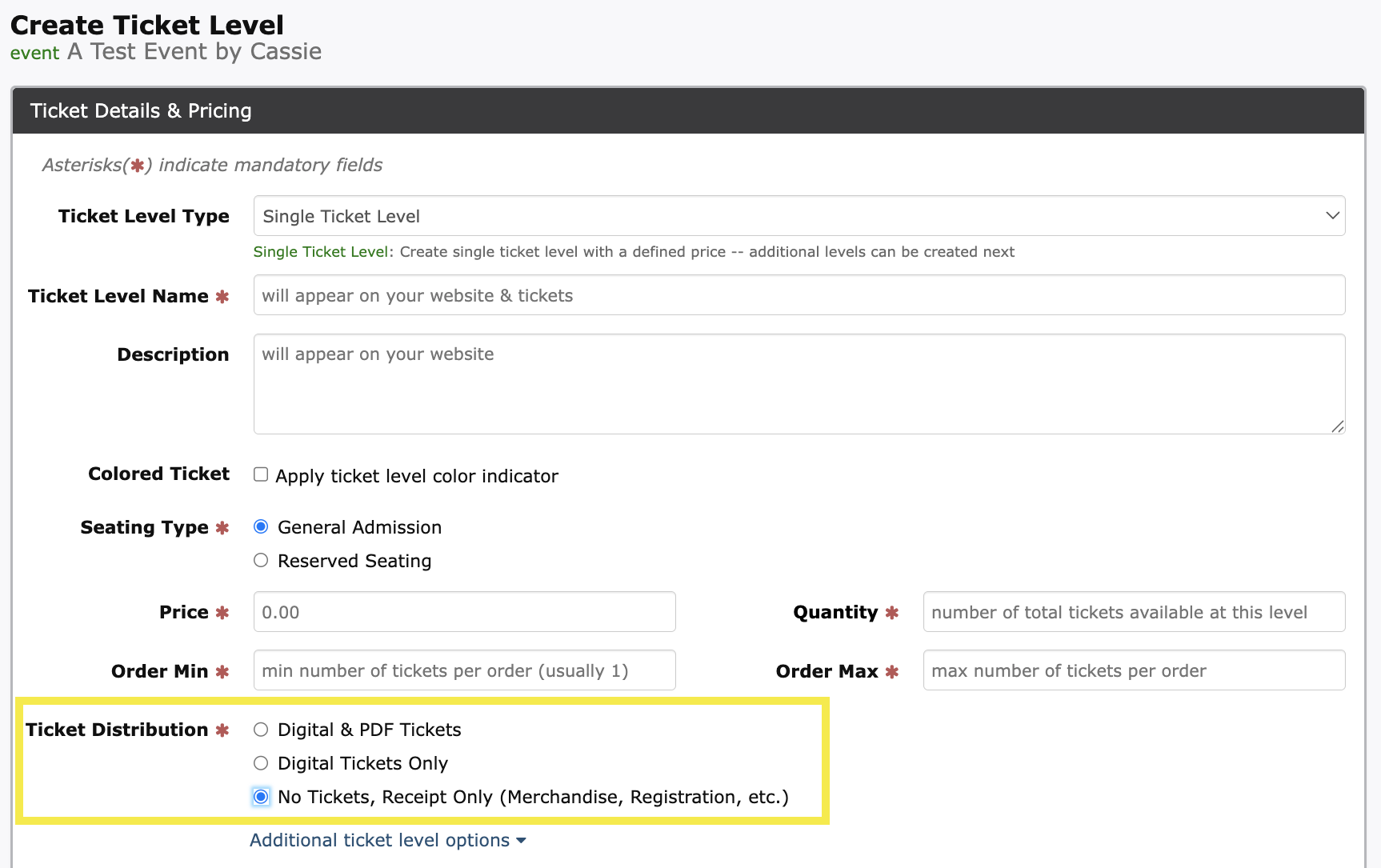The width and height of the screenshot is (1381, 868).
Task: Click the Quantity input field
Action: pyautogui.click(x=1133, y=612)
